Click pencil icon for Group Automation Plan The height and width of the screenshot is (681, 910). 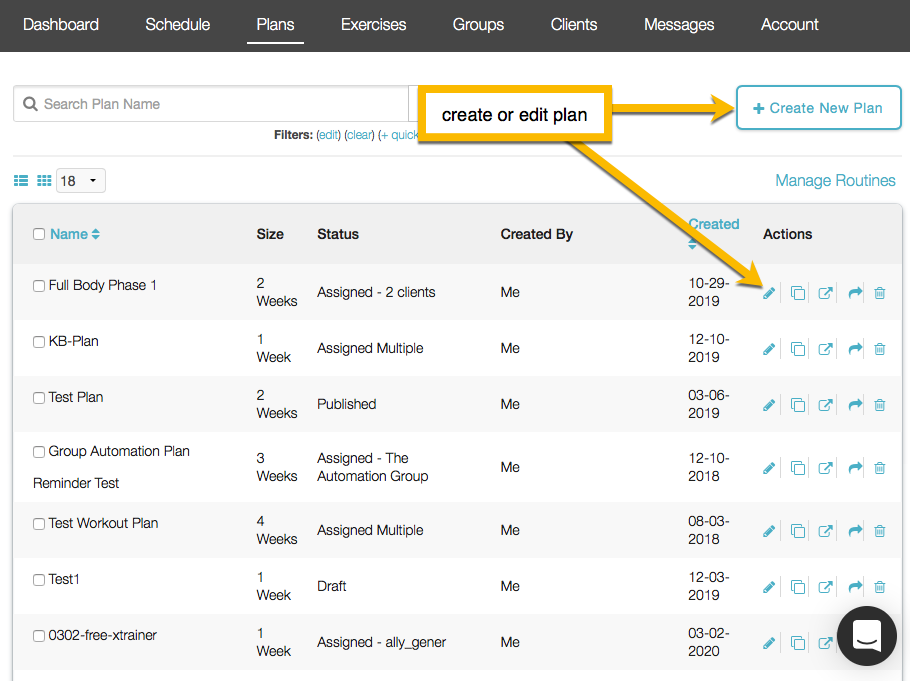tap(769, 468)
